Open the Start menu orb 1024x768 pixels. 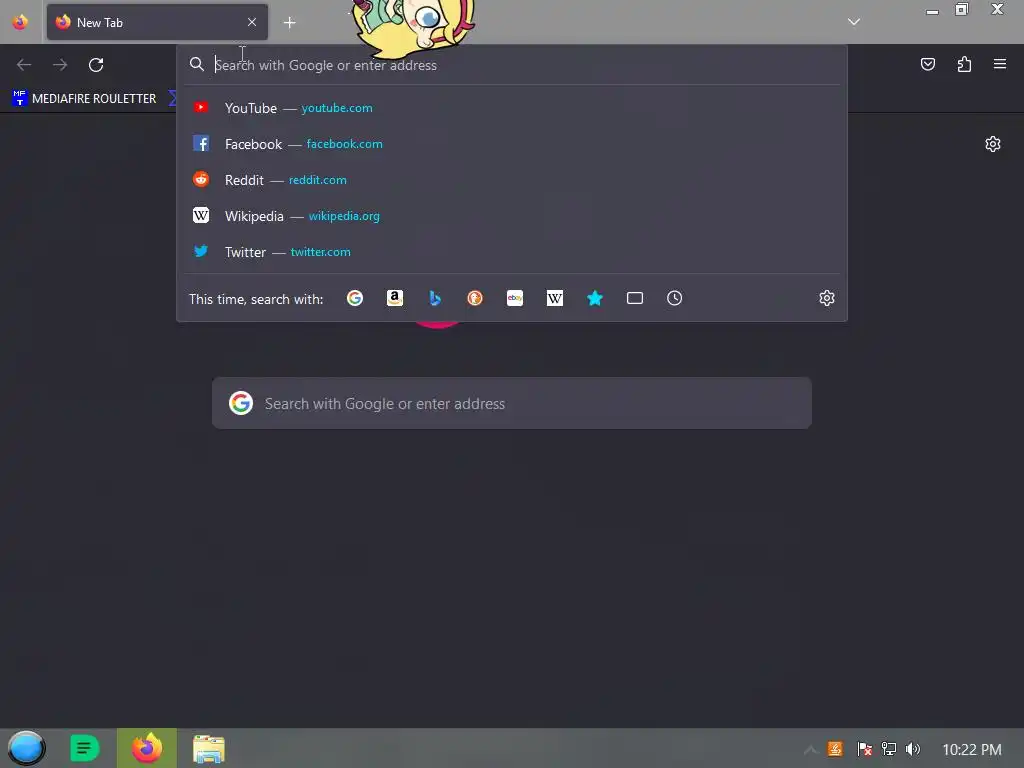tap(26, 748)
